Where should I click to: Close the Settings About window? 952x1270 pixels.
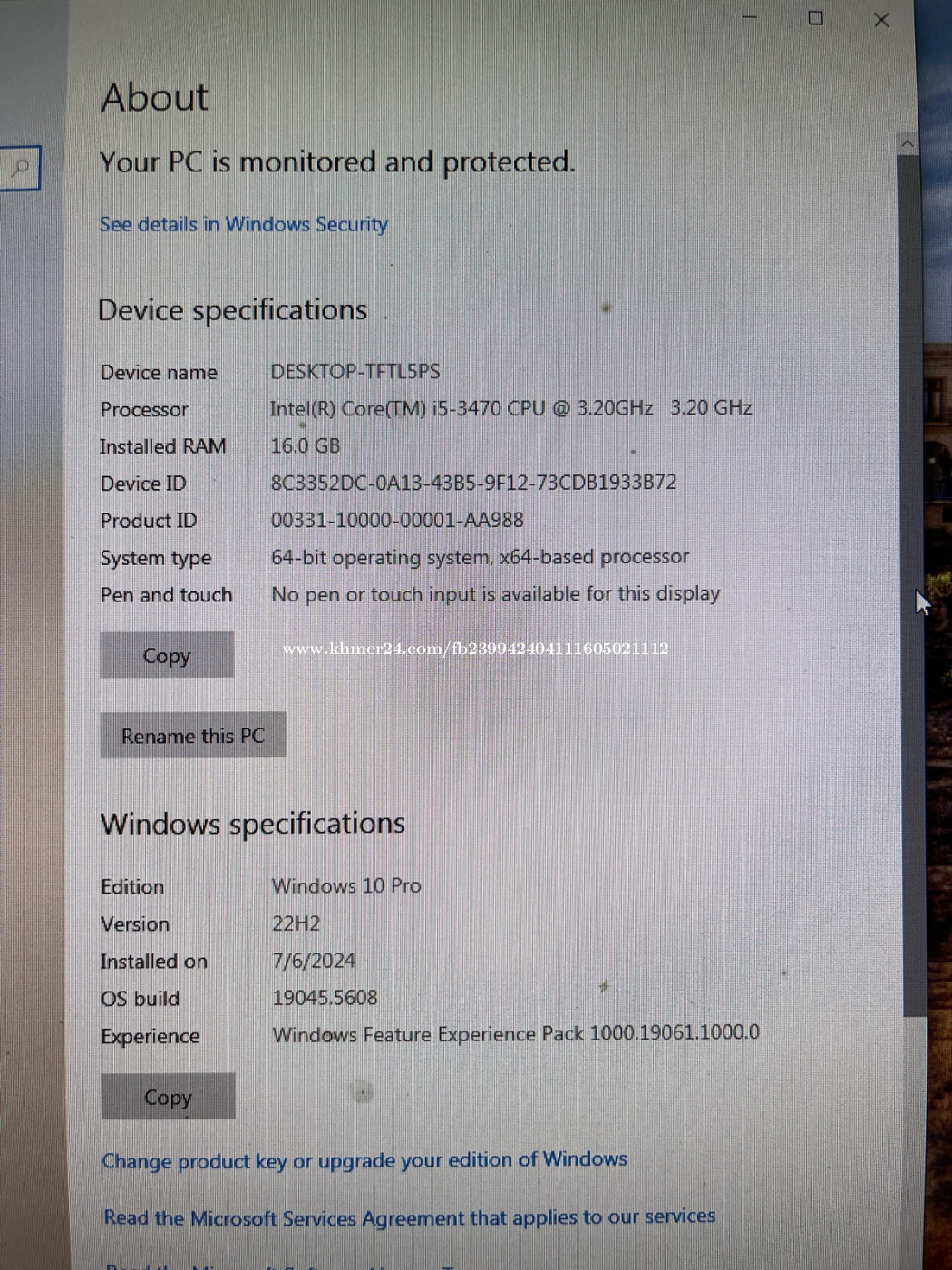coord(881,20)
